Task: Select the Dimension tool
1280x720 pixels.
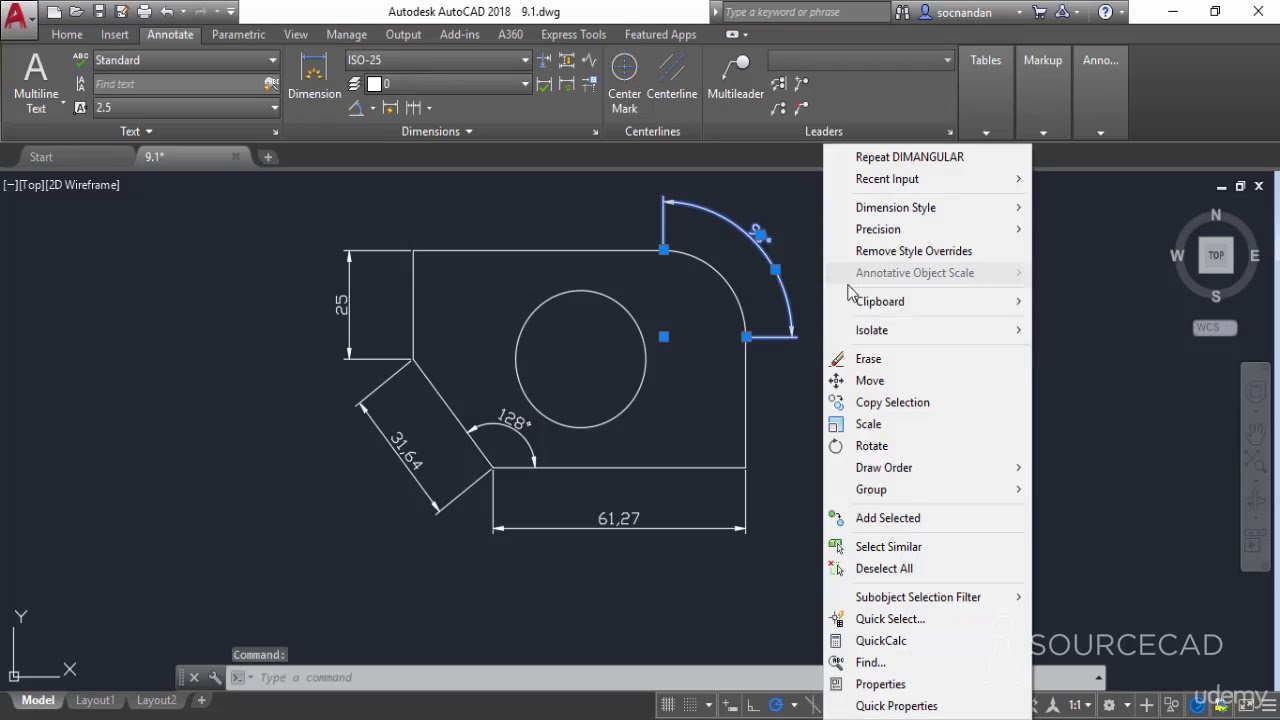Action: click(x=314, y=77)
